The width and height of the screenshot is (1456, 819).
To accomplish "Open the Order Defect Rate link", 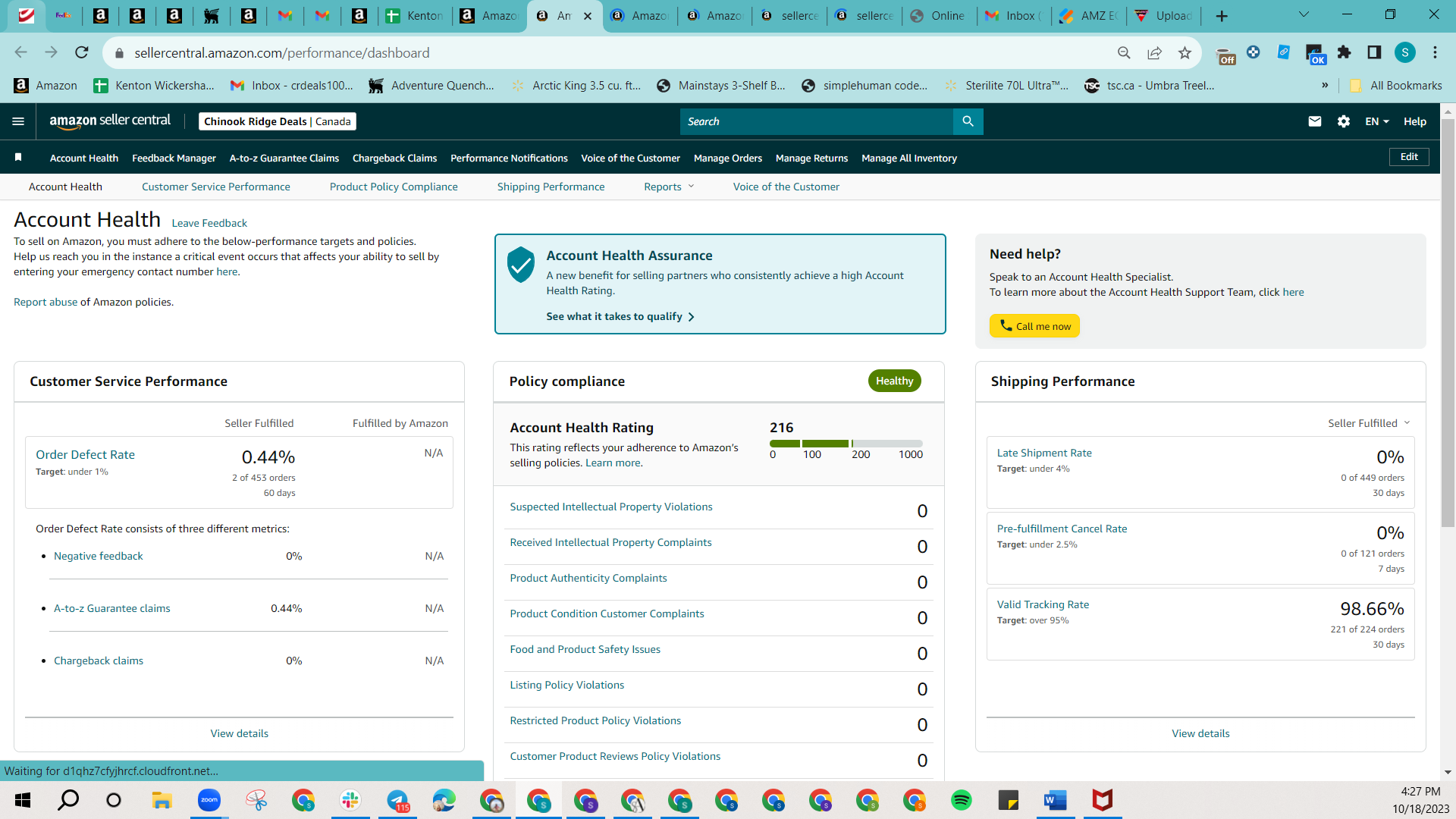I will pos(85,454).
